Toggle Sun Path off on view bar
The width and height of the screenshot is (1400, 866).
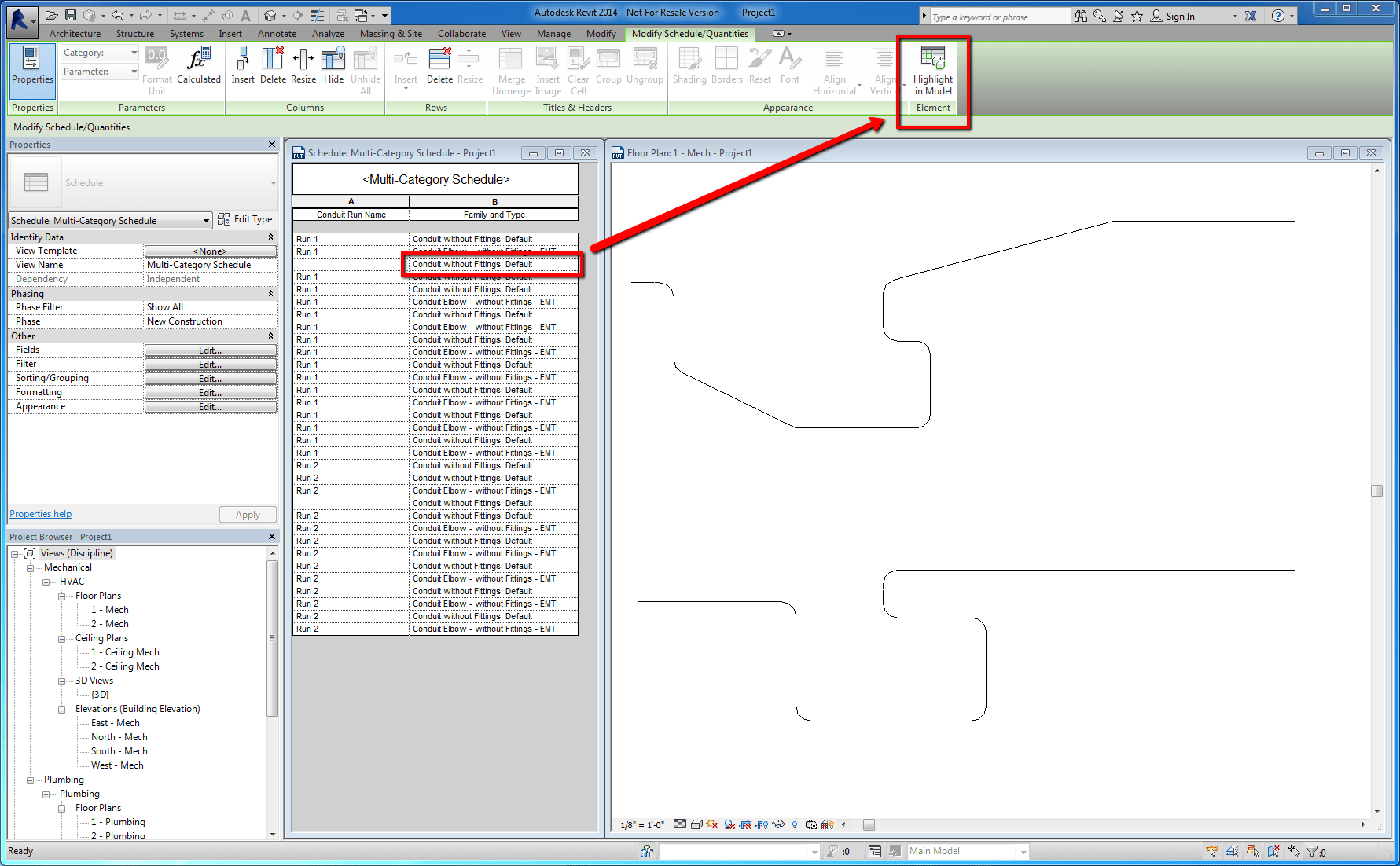(x=710, y=824)
